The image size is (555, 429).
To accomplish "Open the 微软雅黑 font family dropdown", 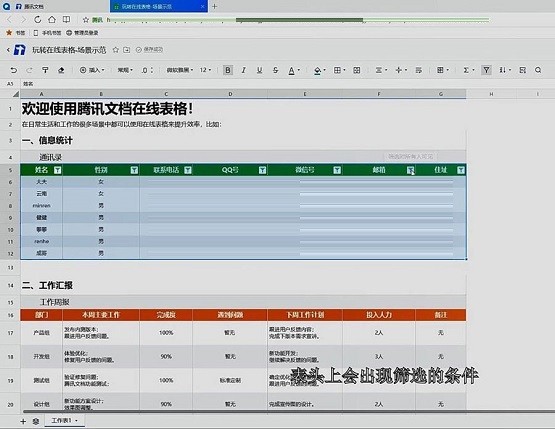I will [180, 70].
